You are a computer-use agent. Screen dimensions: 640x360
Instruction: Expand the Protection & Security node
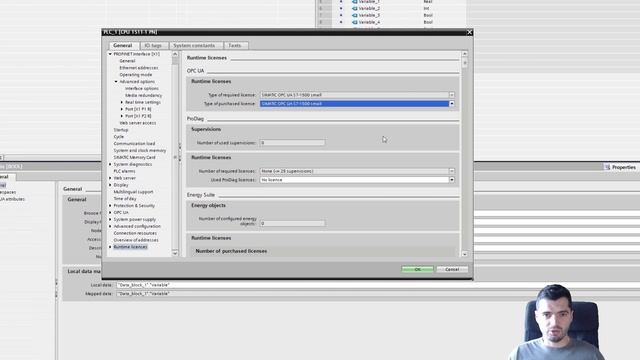click(110, 206)
